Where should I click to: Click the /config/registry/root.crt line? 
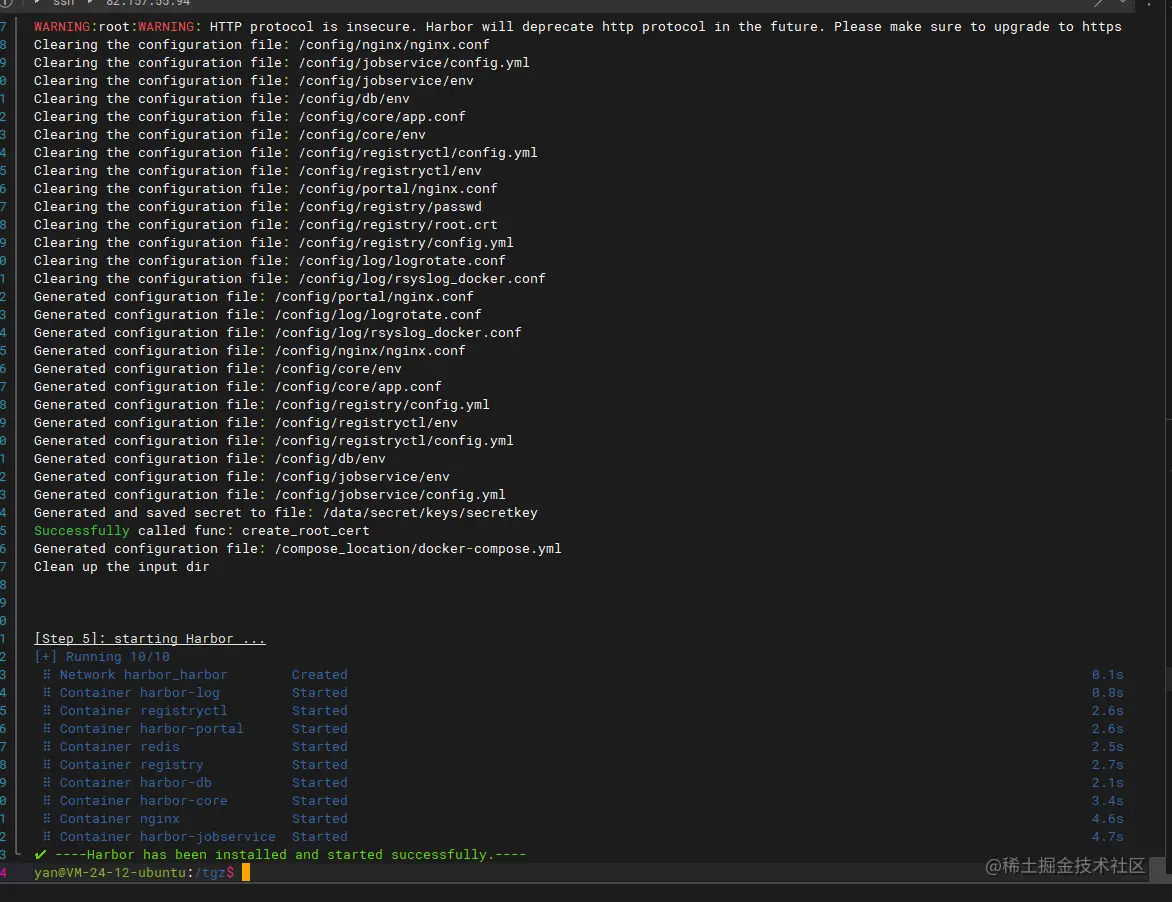(265, 224)
